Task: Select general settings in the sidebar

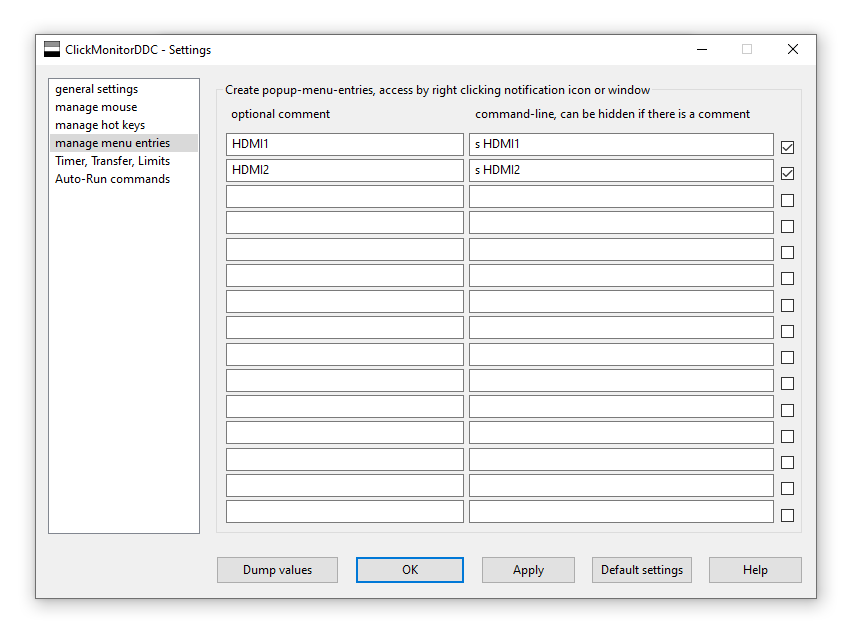Action: click(x=95, y=89)
